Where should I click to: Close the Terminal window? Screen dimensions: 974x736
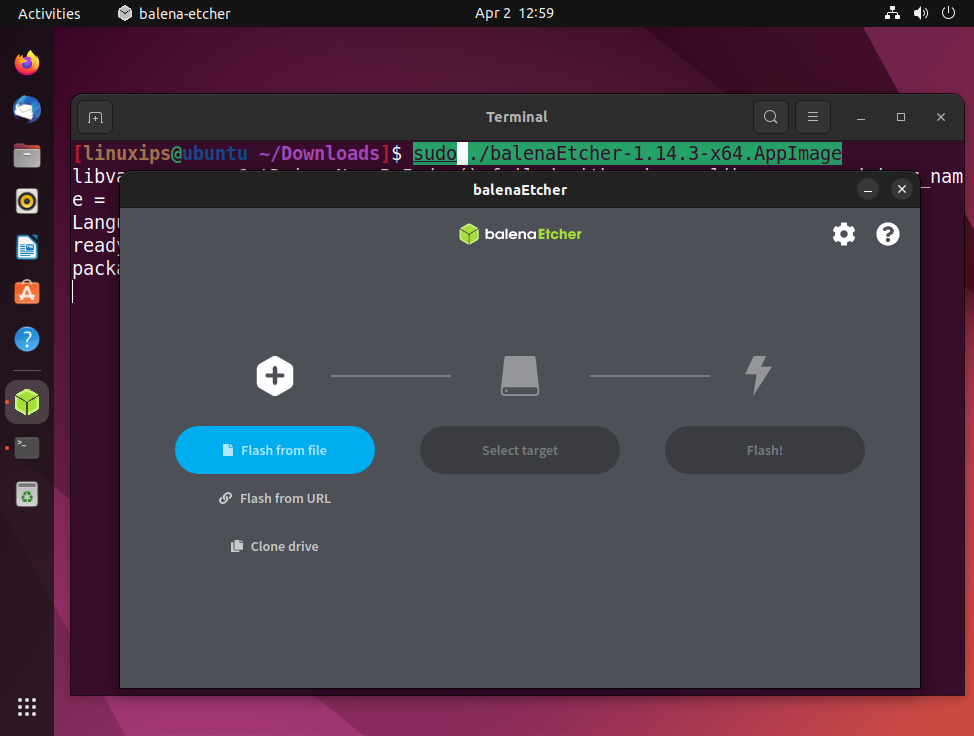coord(941,117)
